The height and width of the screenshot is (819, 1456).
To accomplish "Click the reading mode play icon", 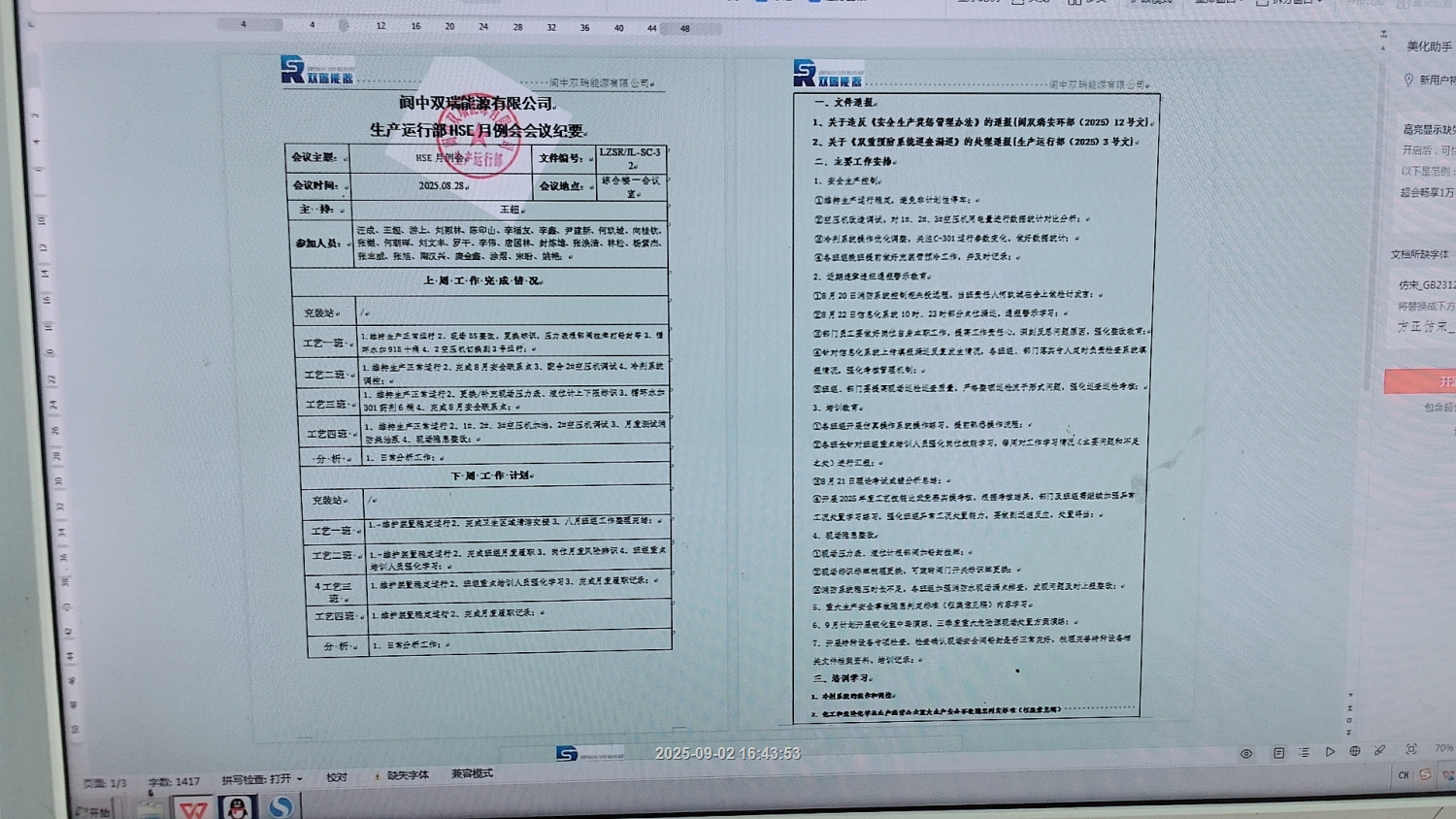I will pos(1330,752).
